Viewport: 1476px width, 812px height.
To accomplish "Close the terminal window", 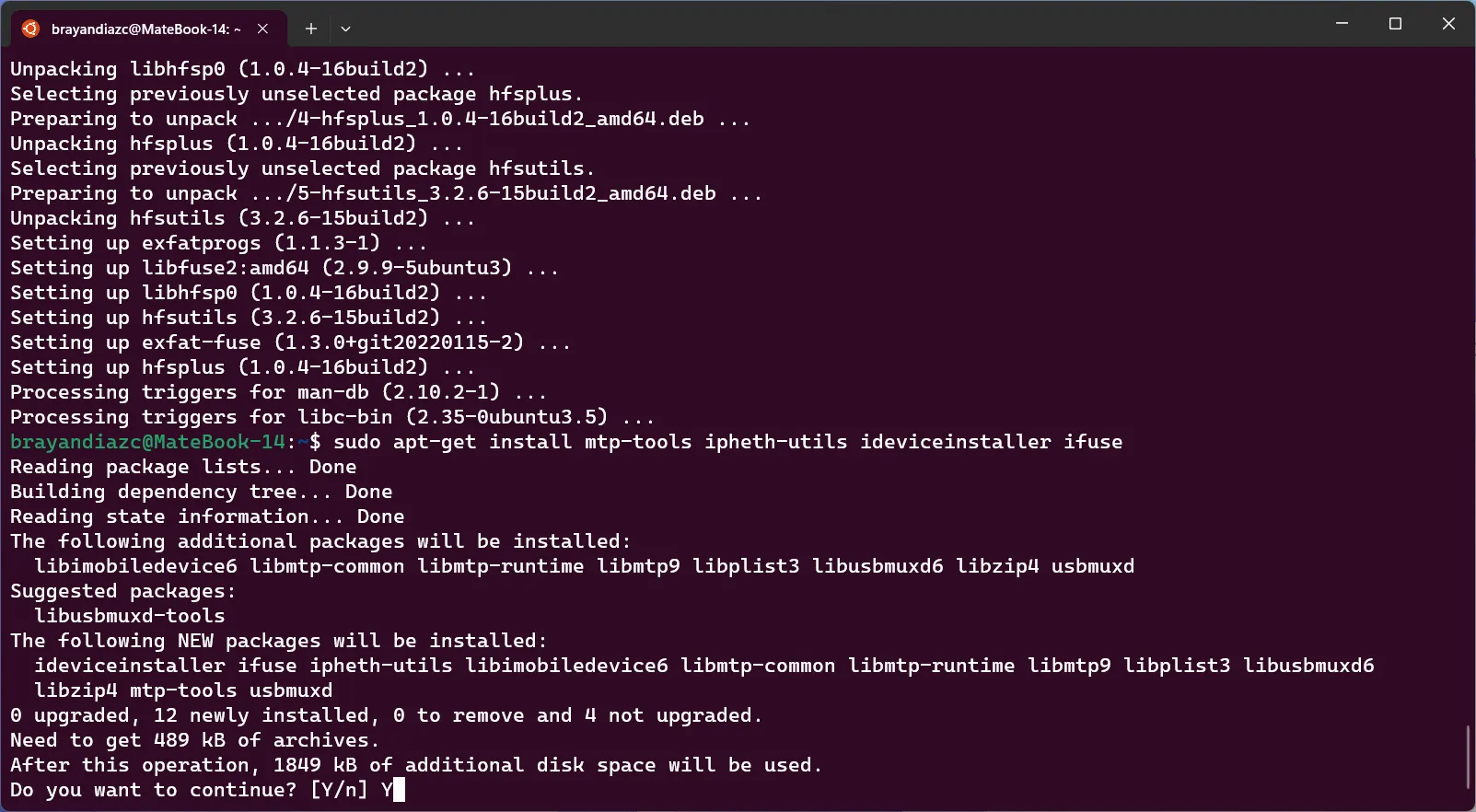I will tap(1448, 24).
